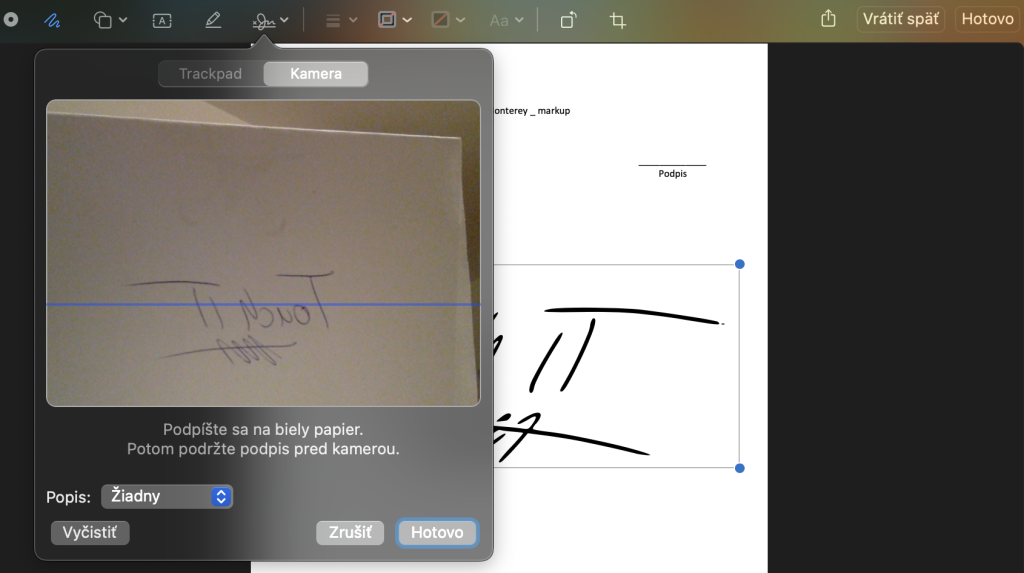The height and width of the screenshot is (573, 1024).
Task: Switch to the Kamera tab
Action: [316, 74]
